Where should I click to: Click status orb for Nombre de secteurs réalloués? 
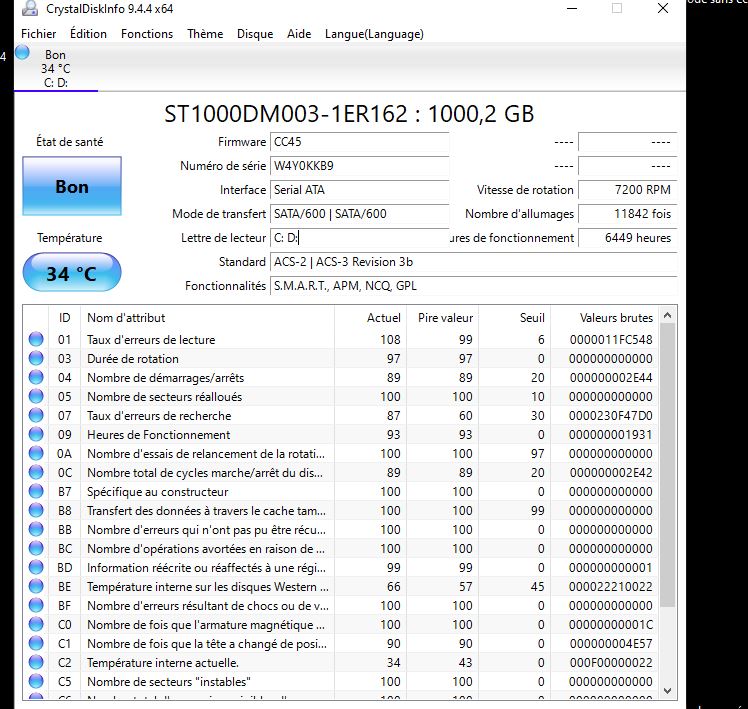36,396
